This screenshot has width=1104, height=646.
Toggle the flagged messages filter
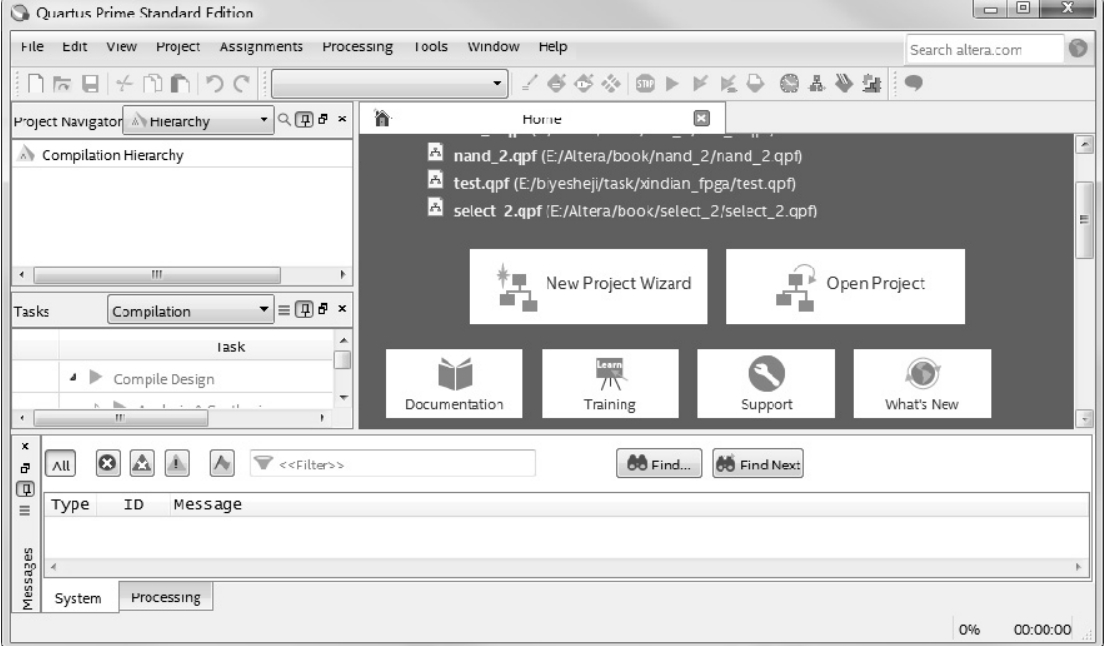tap(222, 464)
